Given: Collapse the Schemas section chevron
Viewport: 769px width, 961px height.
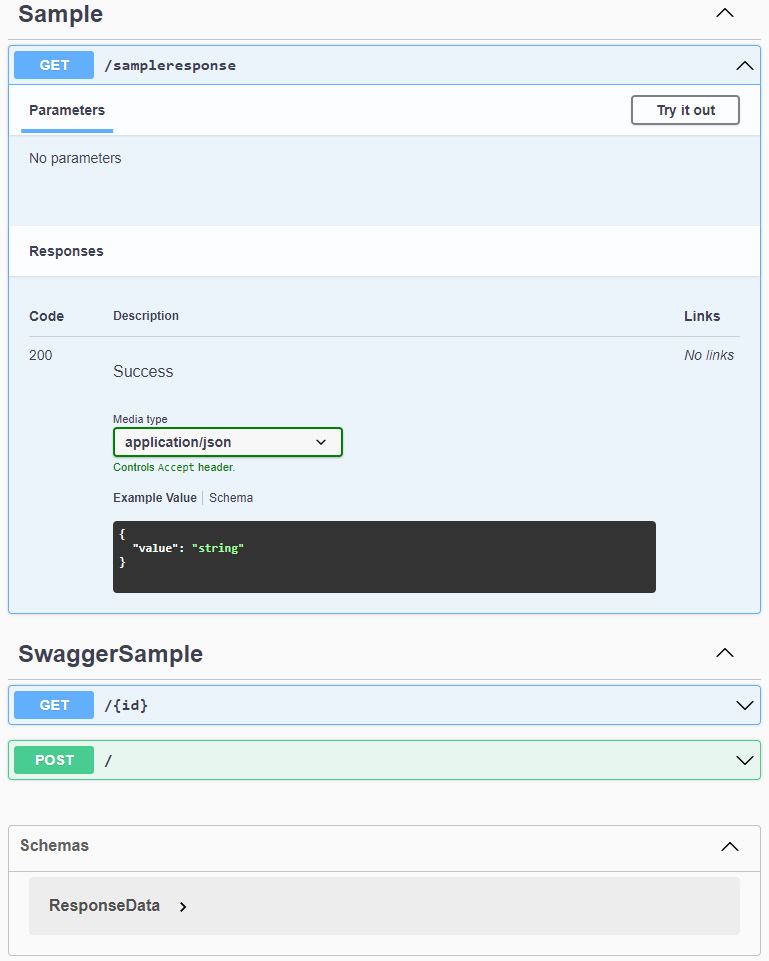Looking at the screenshot, I should point(730,847).
